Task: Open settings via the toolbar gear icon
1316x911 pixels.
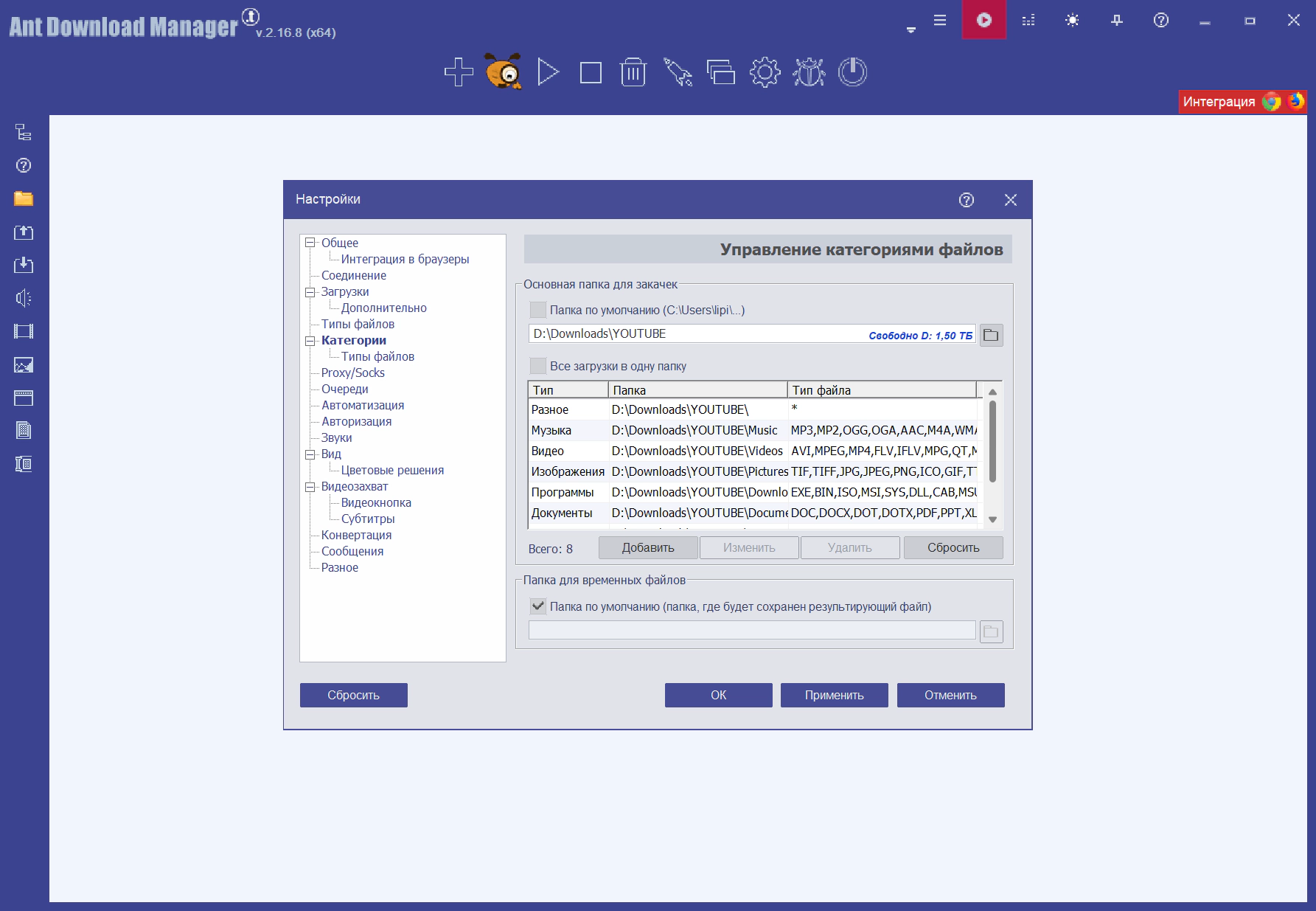Action: click(765, 72)
